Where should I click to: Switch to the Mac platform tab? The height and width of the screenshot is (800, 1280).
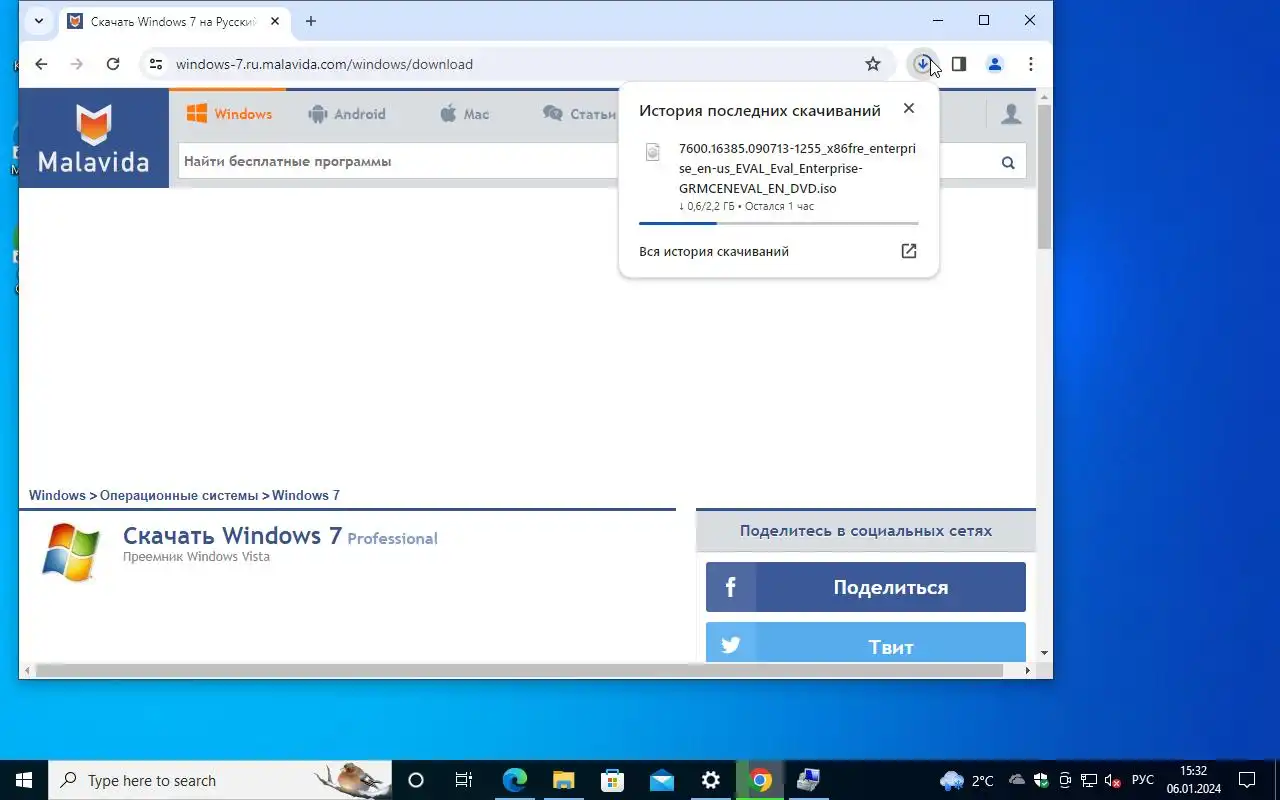(x=465, y=114)
